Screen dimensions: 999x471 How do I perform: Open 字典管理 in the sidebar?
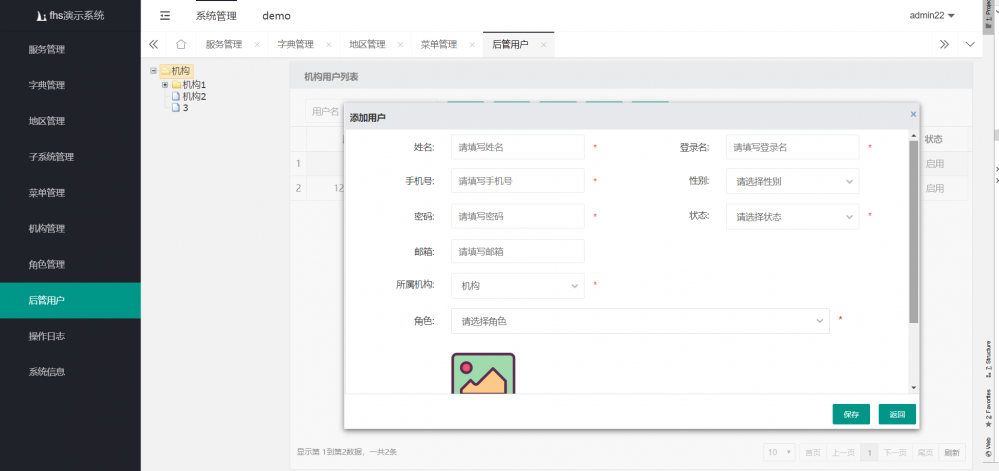point(70,85)
